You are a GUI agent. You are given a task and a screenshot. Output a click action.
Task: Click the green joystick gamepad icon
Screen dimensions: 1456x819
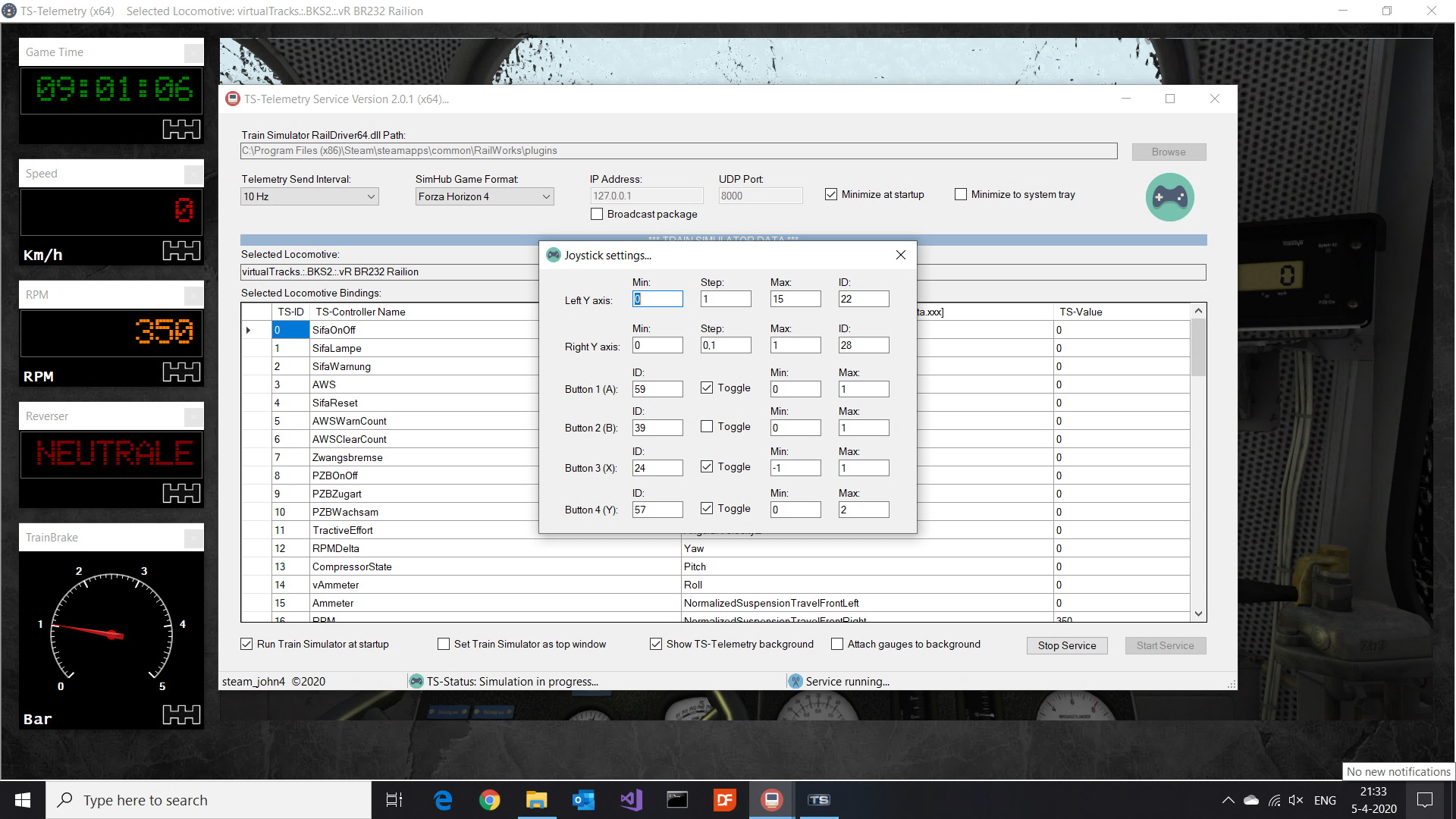tap(1169, 197)
